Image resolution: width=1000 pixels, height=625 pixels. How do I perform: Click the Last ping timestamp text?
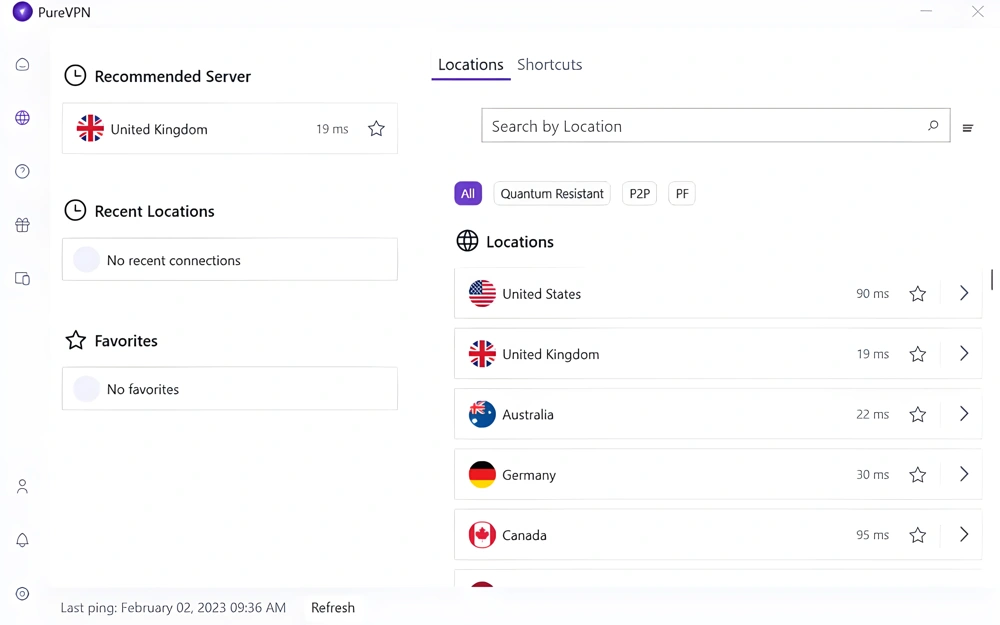click(x=173, y=607)
